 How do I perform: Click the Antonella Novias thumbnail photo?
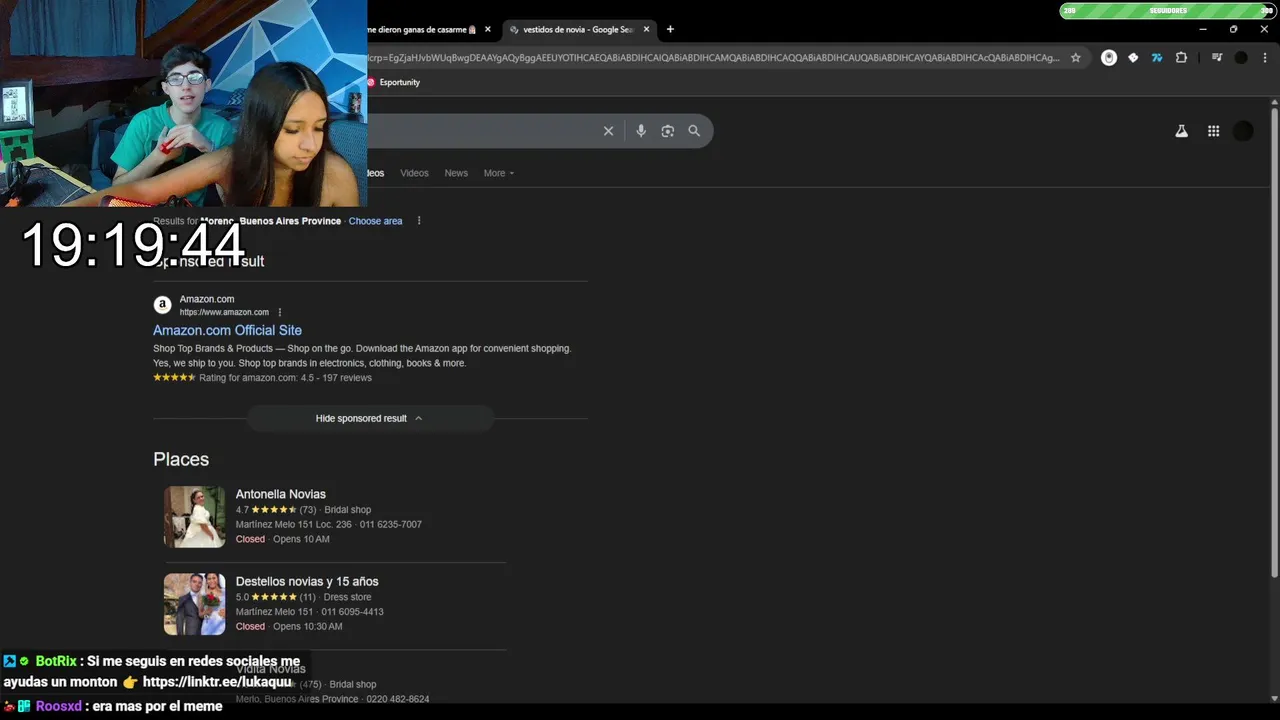pos(195,517)
